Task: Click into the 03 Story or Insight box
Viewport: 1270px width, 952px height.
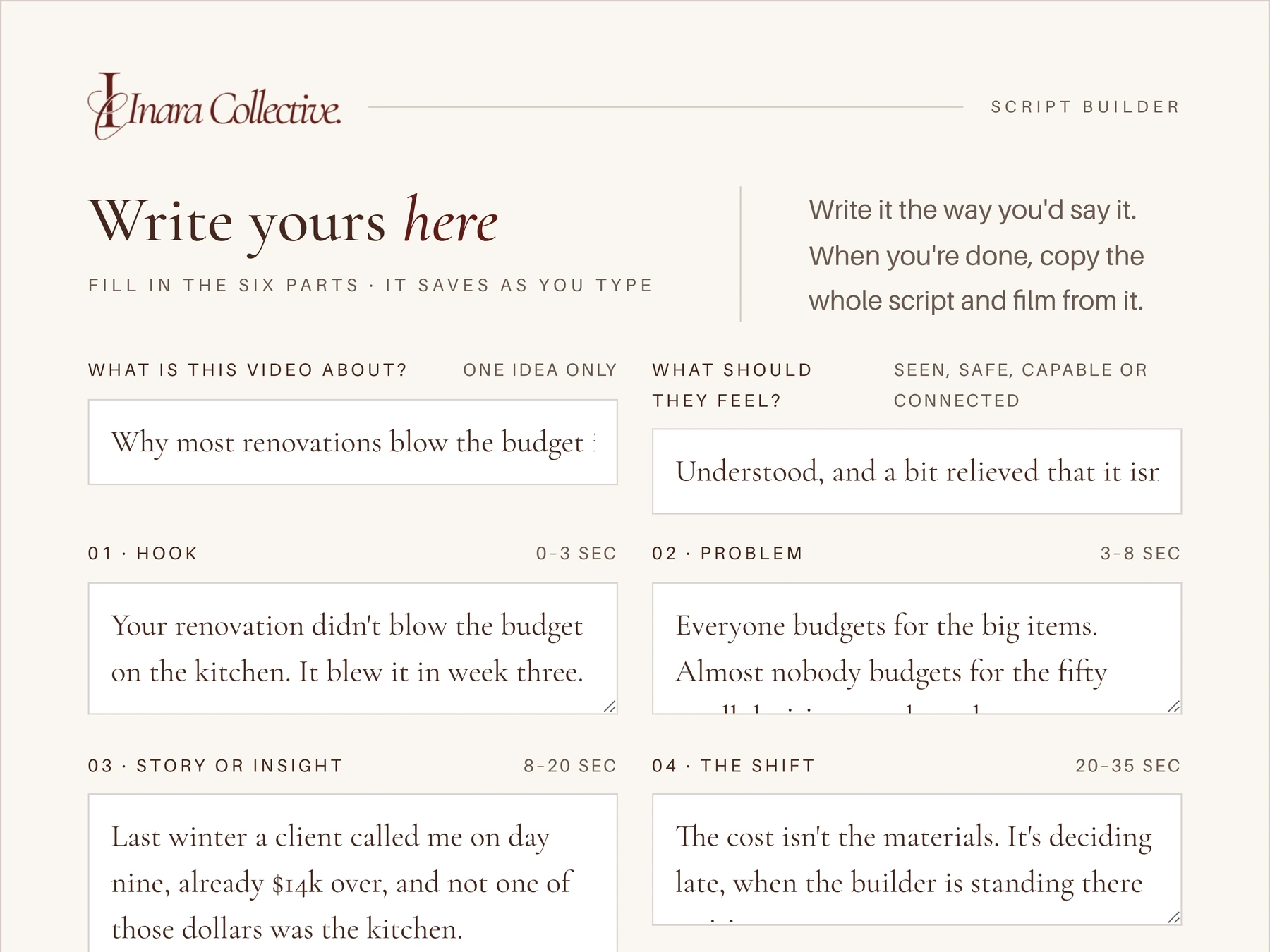Action: click(353, 873)
